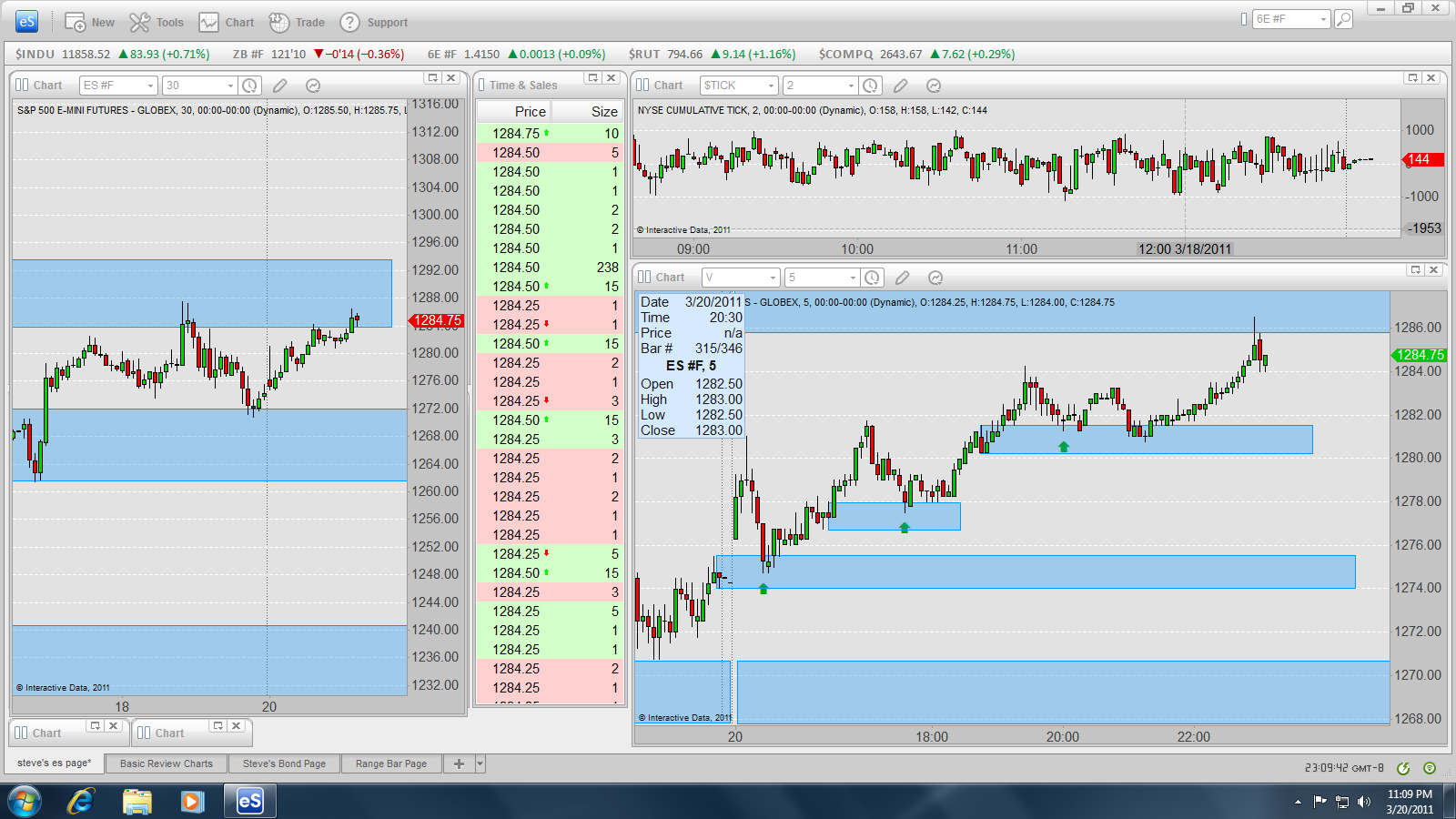
Task: Switch to Range Bar Page tab
Action: coord(391,763)
